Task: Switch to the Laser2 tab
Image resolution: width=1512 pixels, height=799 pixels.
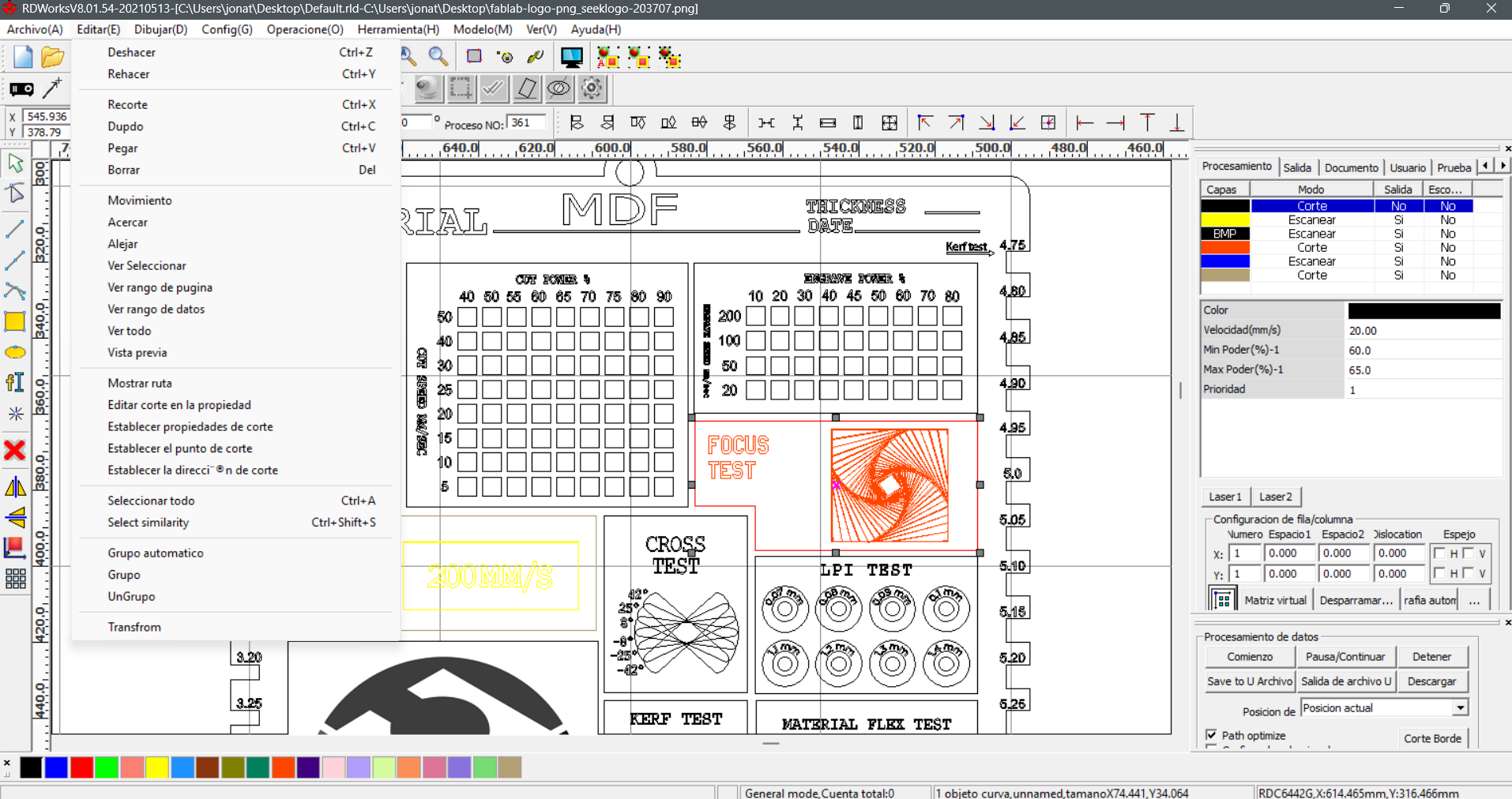Action: pyautogui.click(x=1276, y=497)
